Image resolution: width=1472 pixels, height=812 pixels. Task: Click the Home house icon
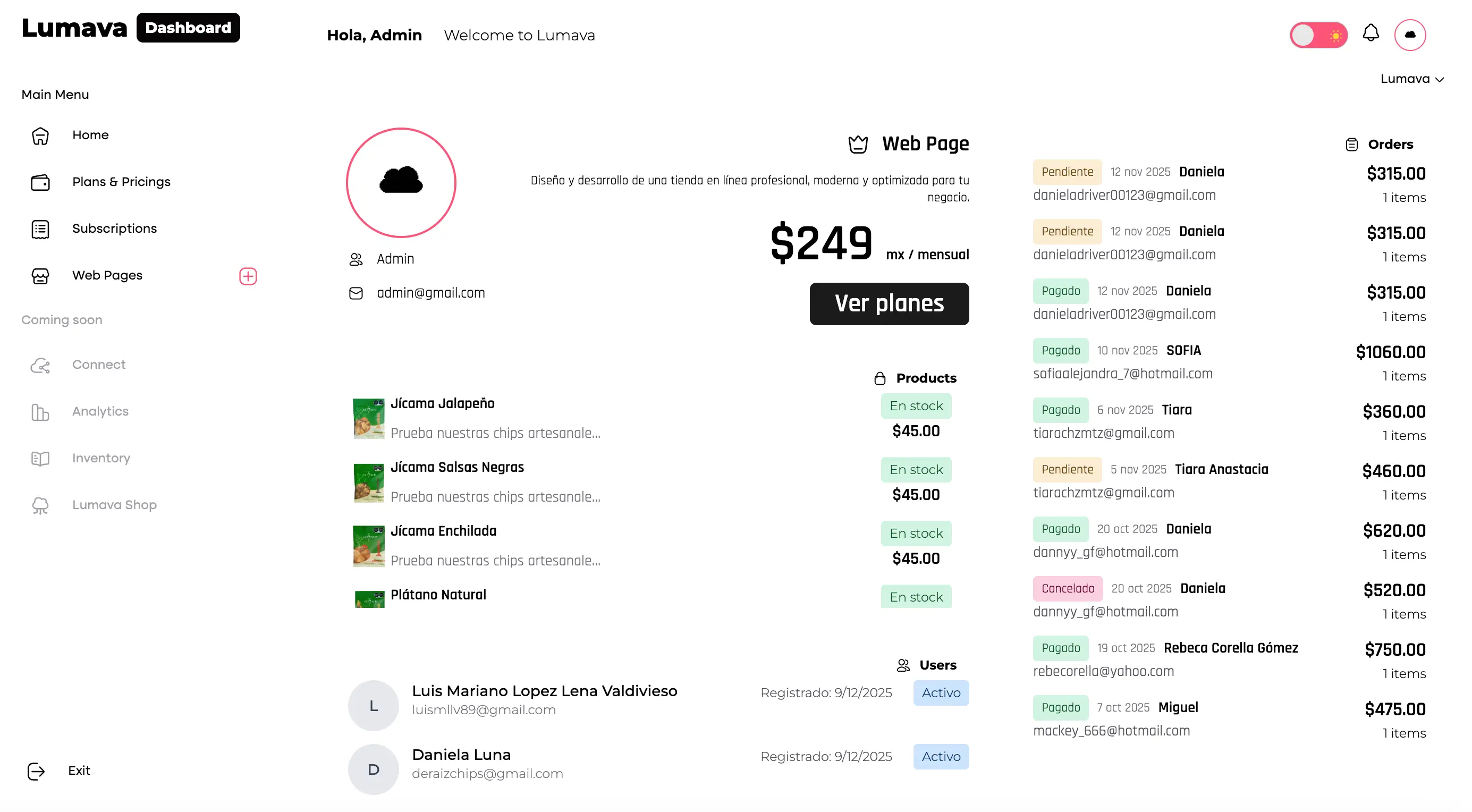tap(40, 136)
